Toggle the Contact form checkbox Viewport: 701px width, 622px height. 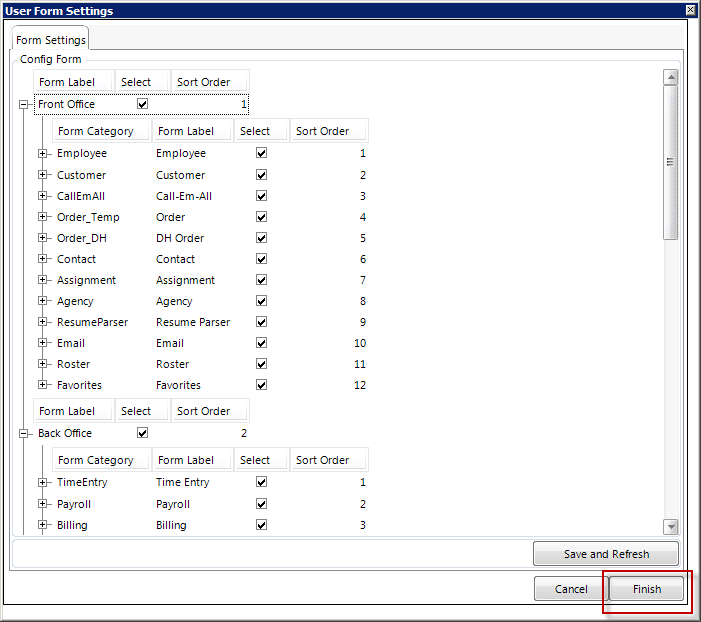pyautogui.click(x=262, y=258)
